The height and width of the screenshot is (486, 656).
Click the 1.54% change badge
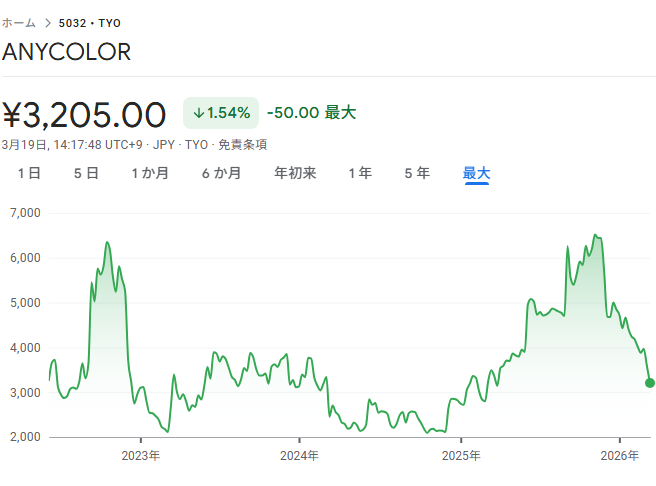tap(221, 113)
